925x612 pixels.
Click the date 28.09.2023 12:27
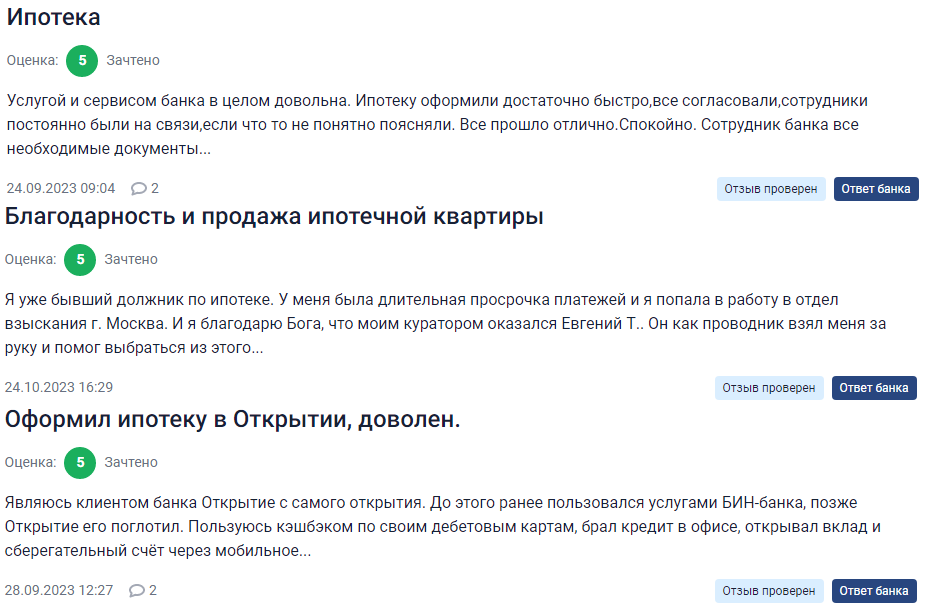(x=59, y=591)
